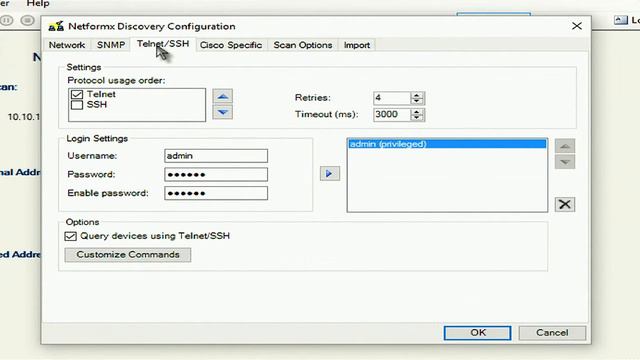Move selected protocol down in order
Image resolution: width=640 pixels, height=360 pixels.
pos(222,112)
